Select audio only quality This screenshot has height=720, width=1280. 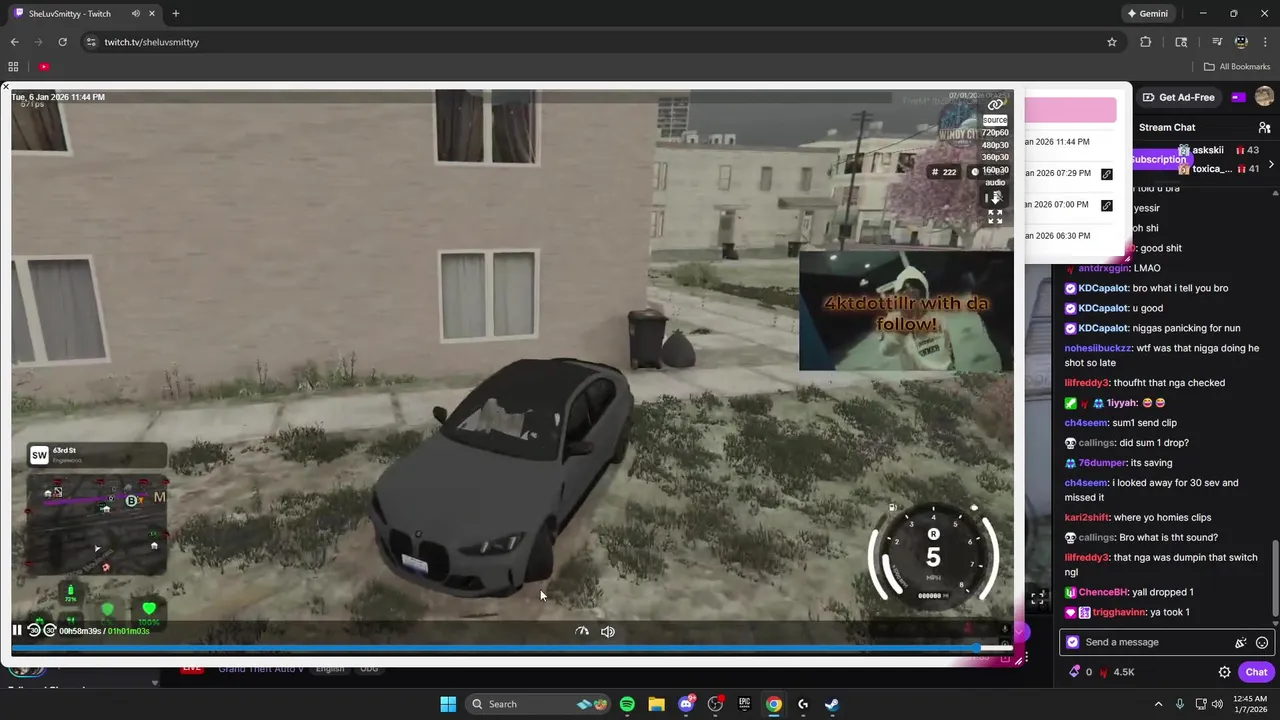pyautogui.click(x=995, y=182)
